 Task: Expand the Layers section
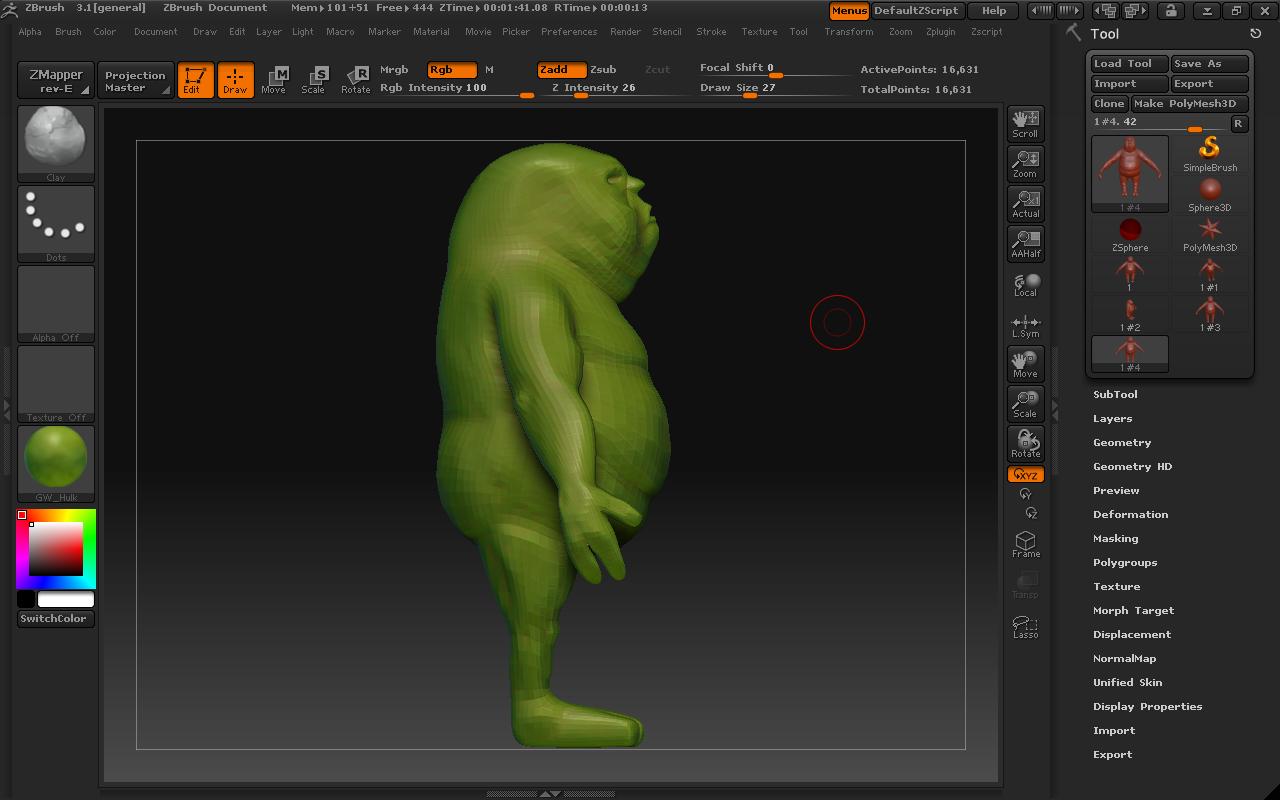pos(1112,418)
